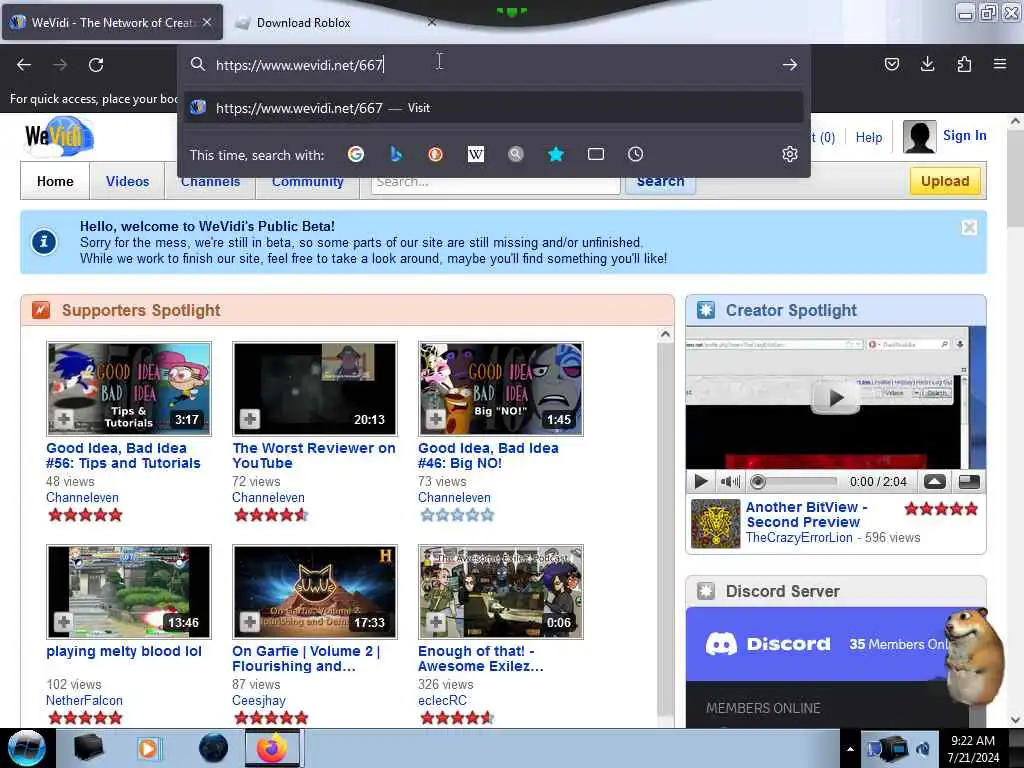Search bookmarks with the star icon
The height and width of the screenshot is (768, 1024).
(x=556, y=154)
